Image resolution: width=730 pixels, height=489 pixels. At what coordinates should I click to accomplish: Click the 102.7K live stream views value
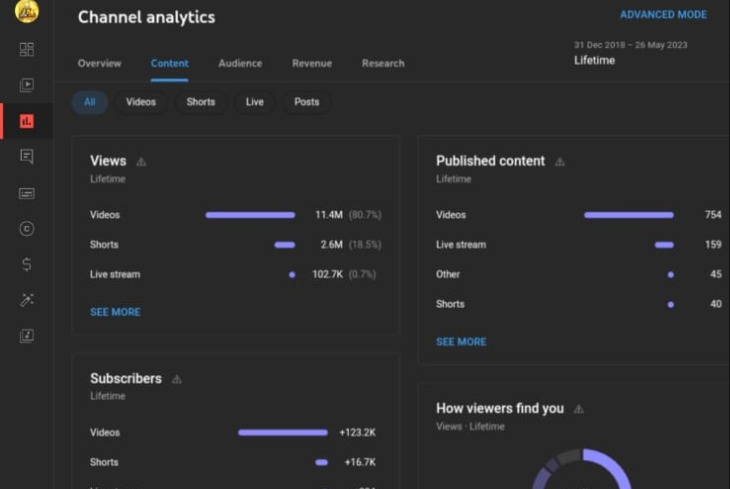pyautogui.click(x=328, y=275)
